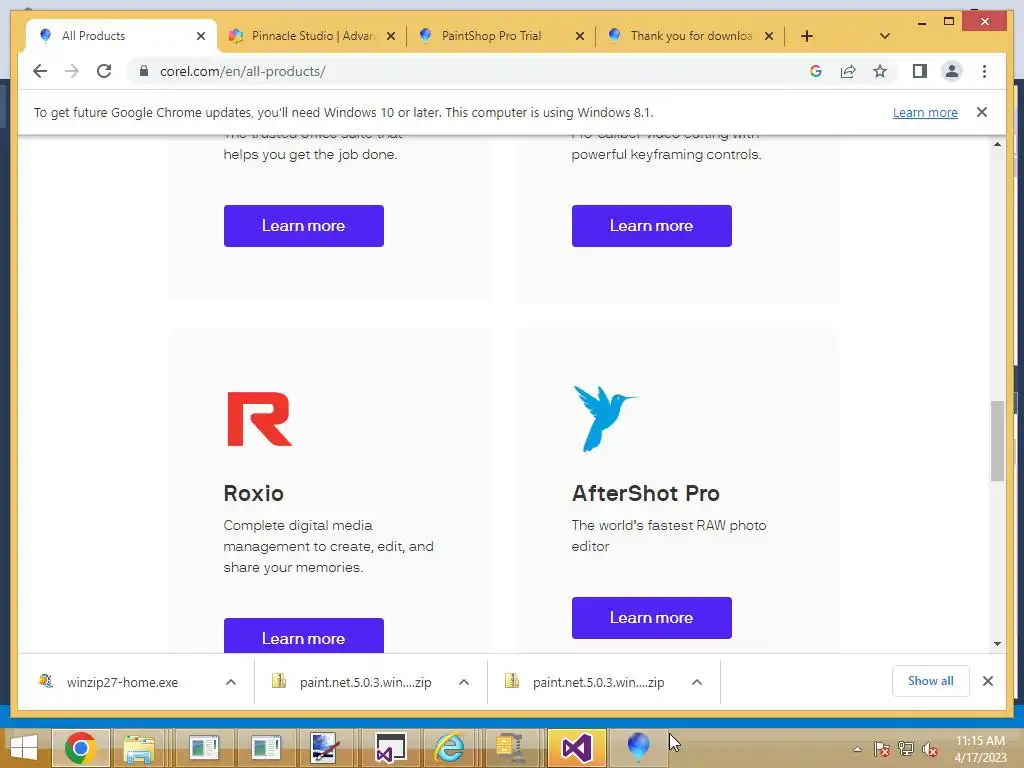Viewport: 1024px width, 768px height.
Task: Open a new tab with plus button
Action: pyautogui.click(x=807, y=36)
